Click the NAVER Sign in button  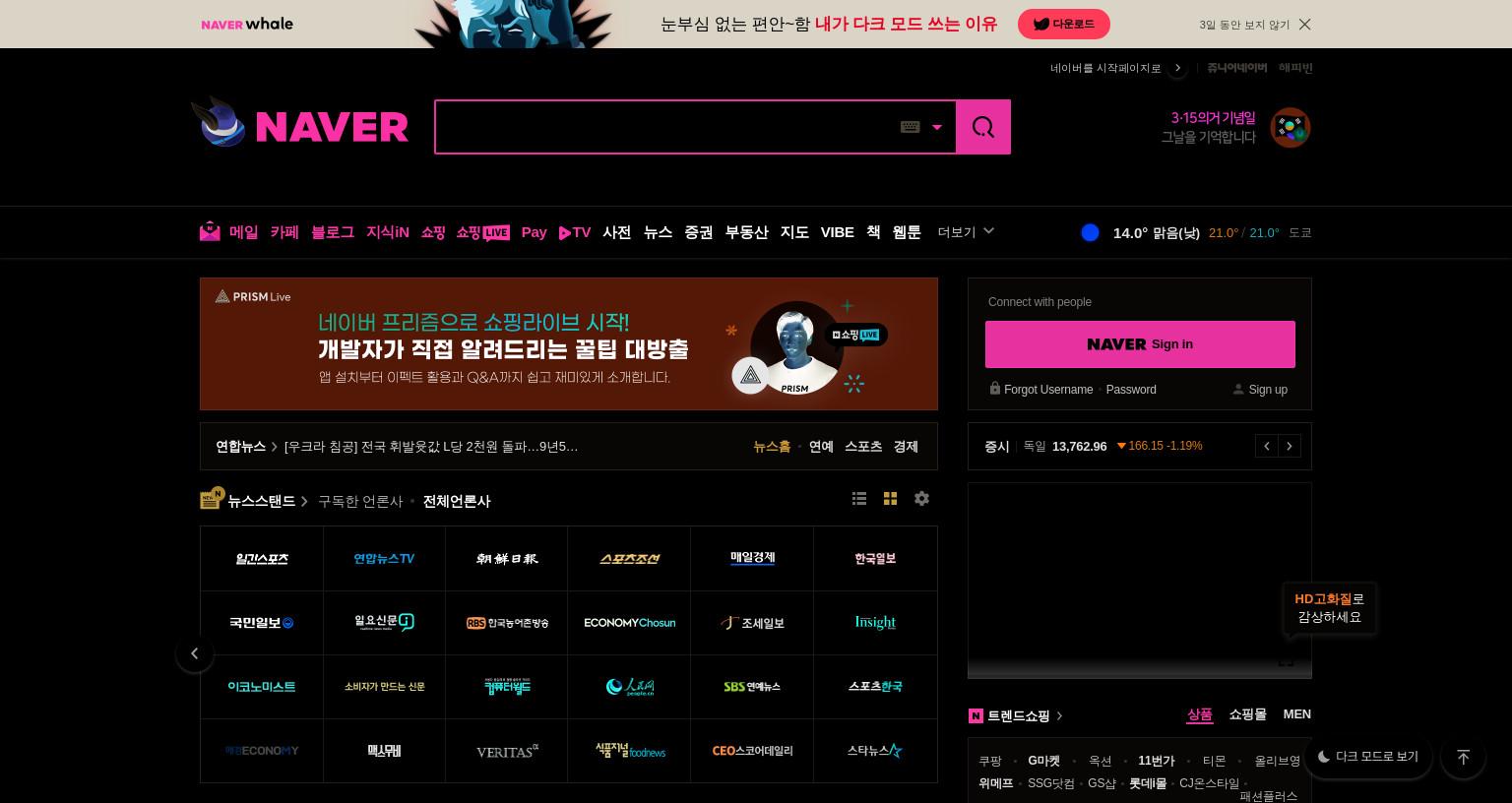coord(1140,344)
